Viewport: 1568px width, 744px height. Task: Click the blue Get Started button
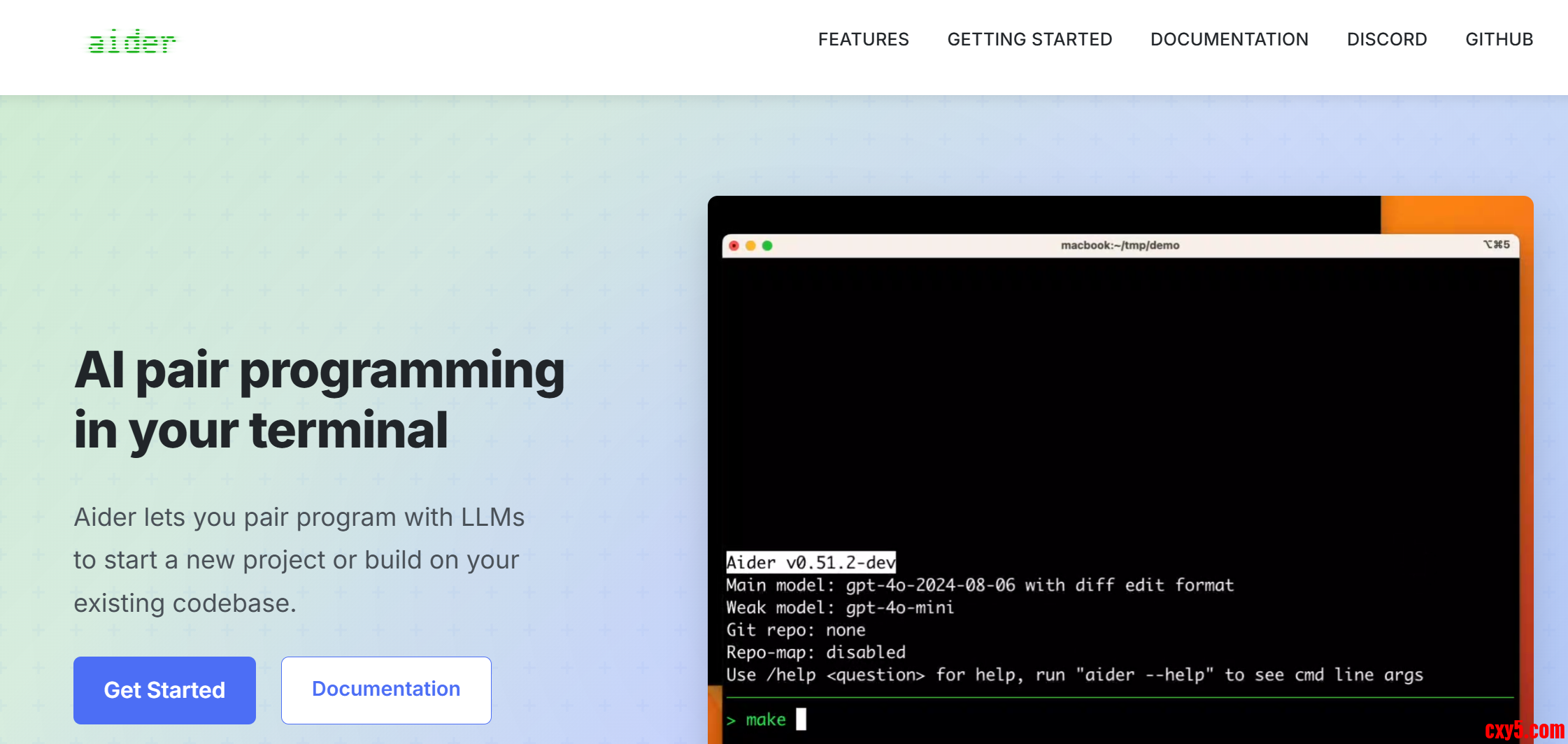[x=164, y=690]
